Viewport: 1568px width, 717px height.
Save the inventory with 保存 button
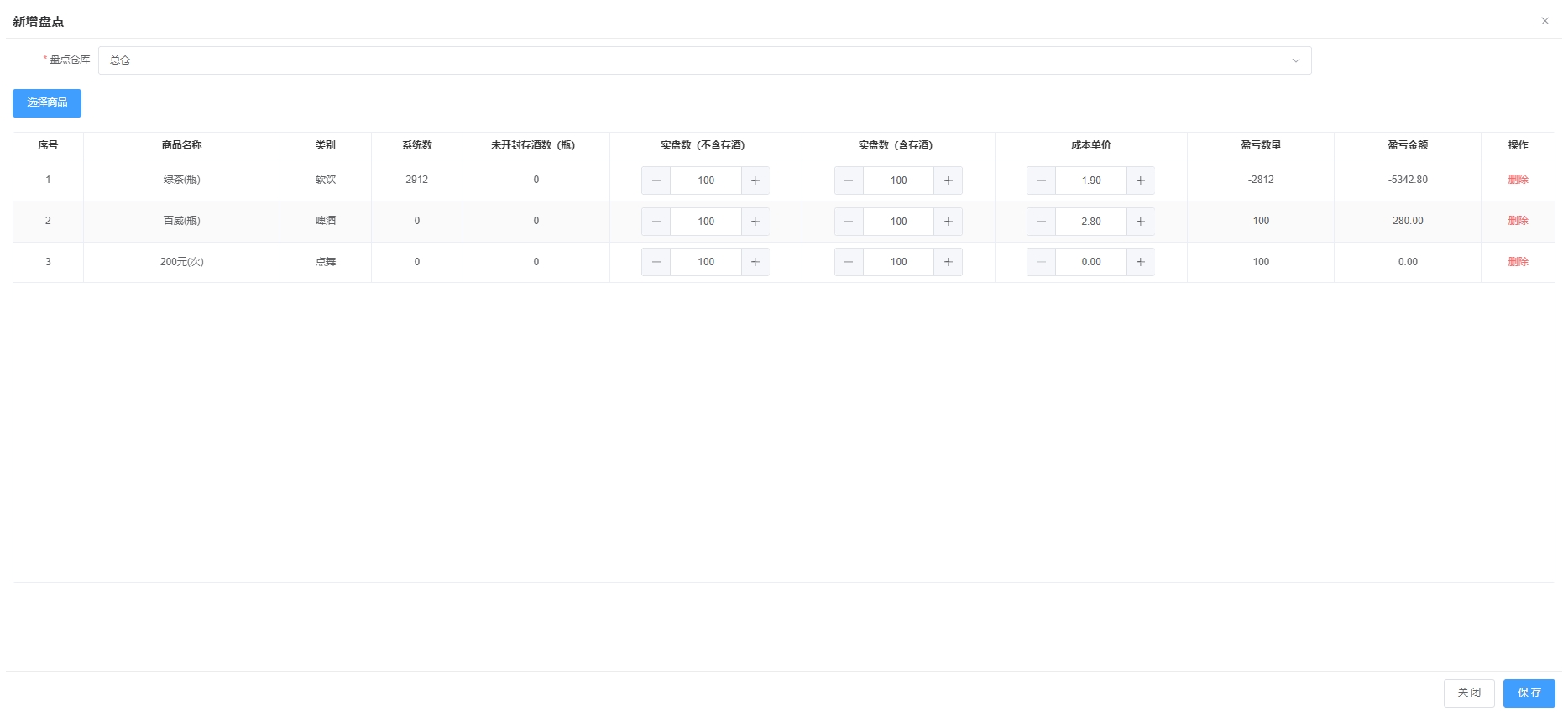pos(1529,693)
